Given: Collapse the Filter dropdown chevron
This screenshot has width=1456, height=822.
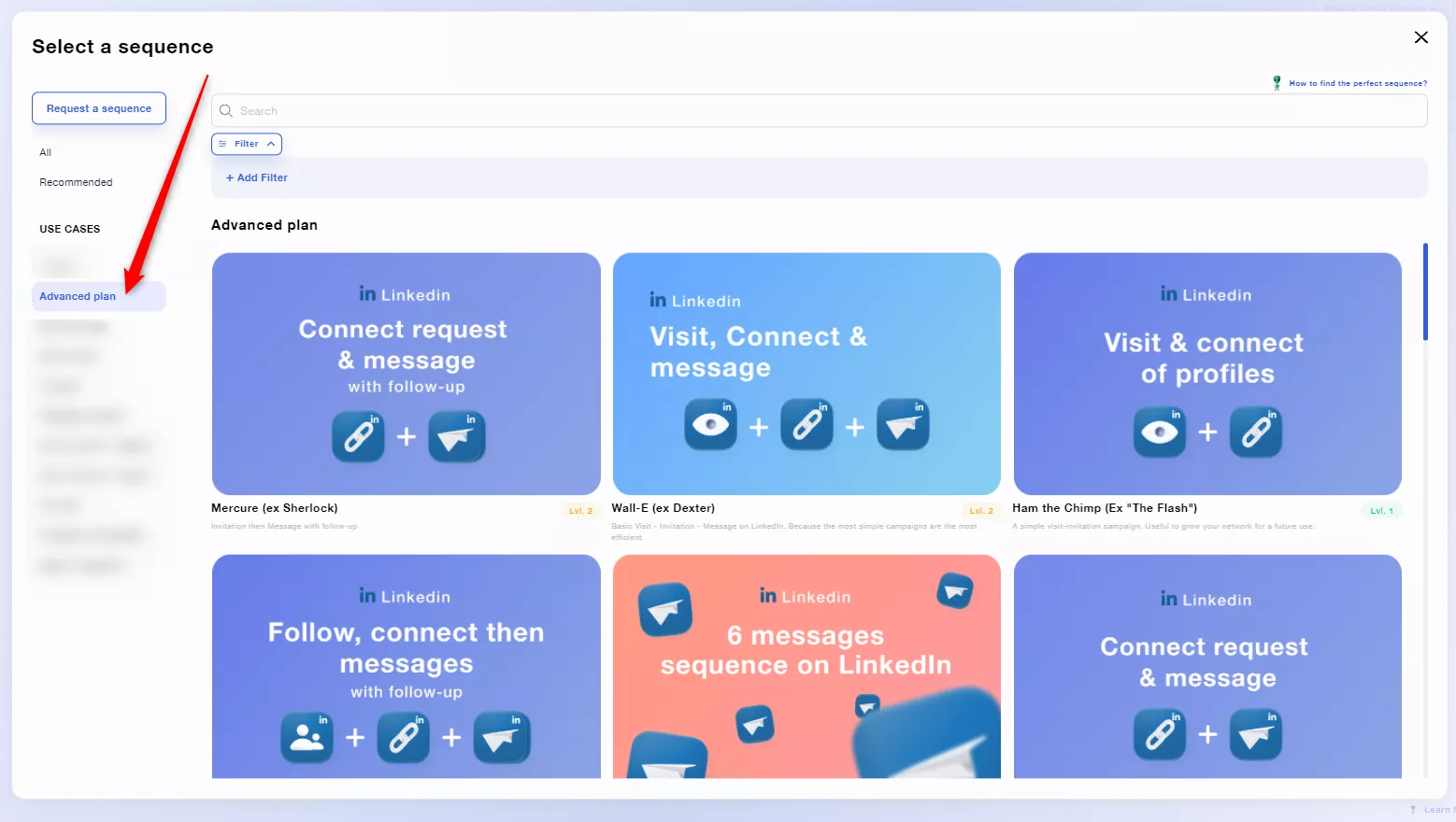Looking at the screenshot, I should pyautogui.click(x=269, y=144).
